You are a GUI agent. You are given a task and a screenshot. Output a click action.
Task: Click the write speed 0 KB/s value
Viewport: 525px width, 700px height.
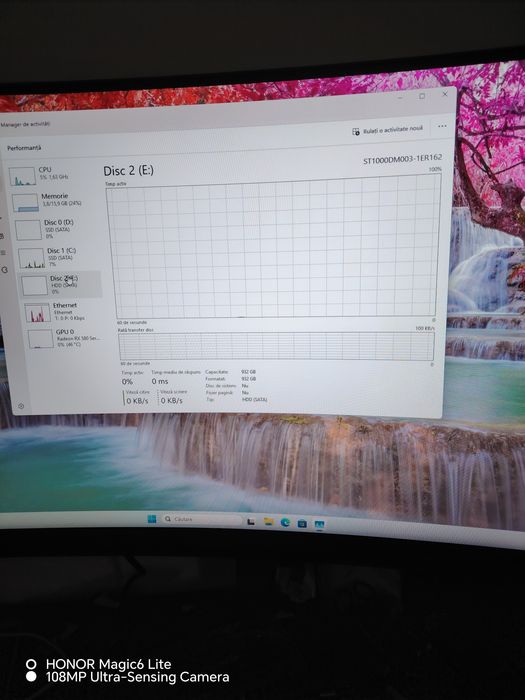[171, 400]
